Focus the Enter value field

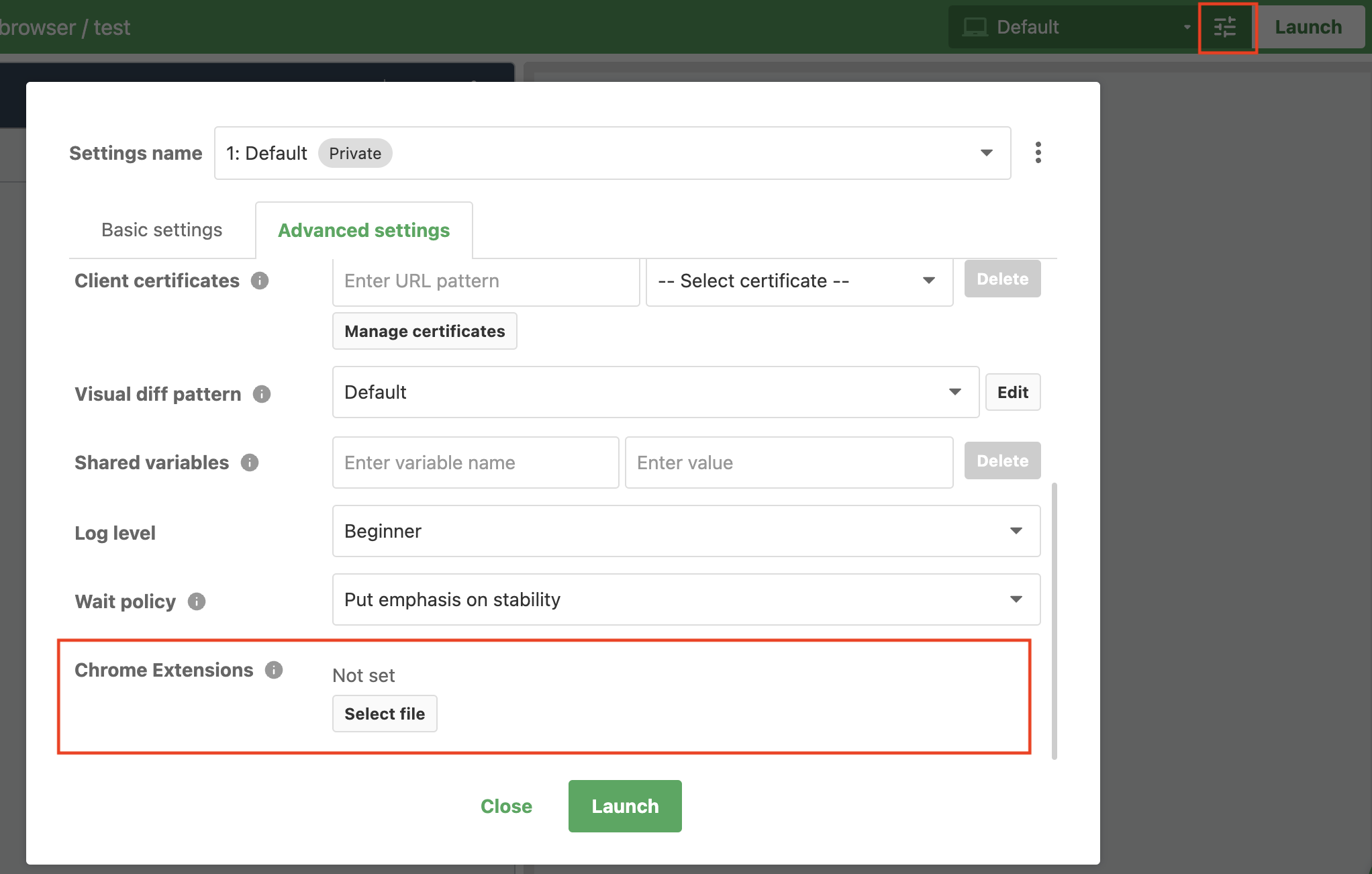789,463
